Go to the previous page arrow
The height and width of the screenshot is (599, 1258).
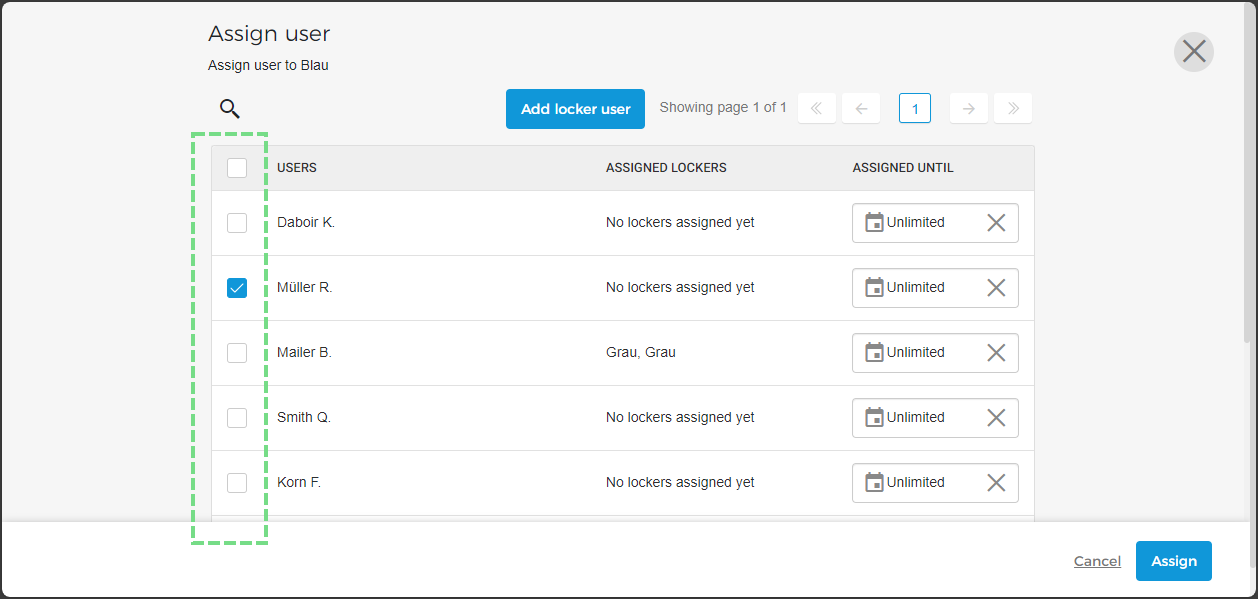(861, 108)
